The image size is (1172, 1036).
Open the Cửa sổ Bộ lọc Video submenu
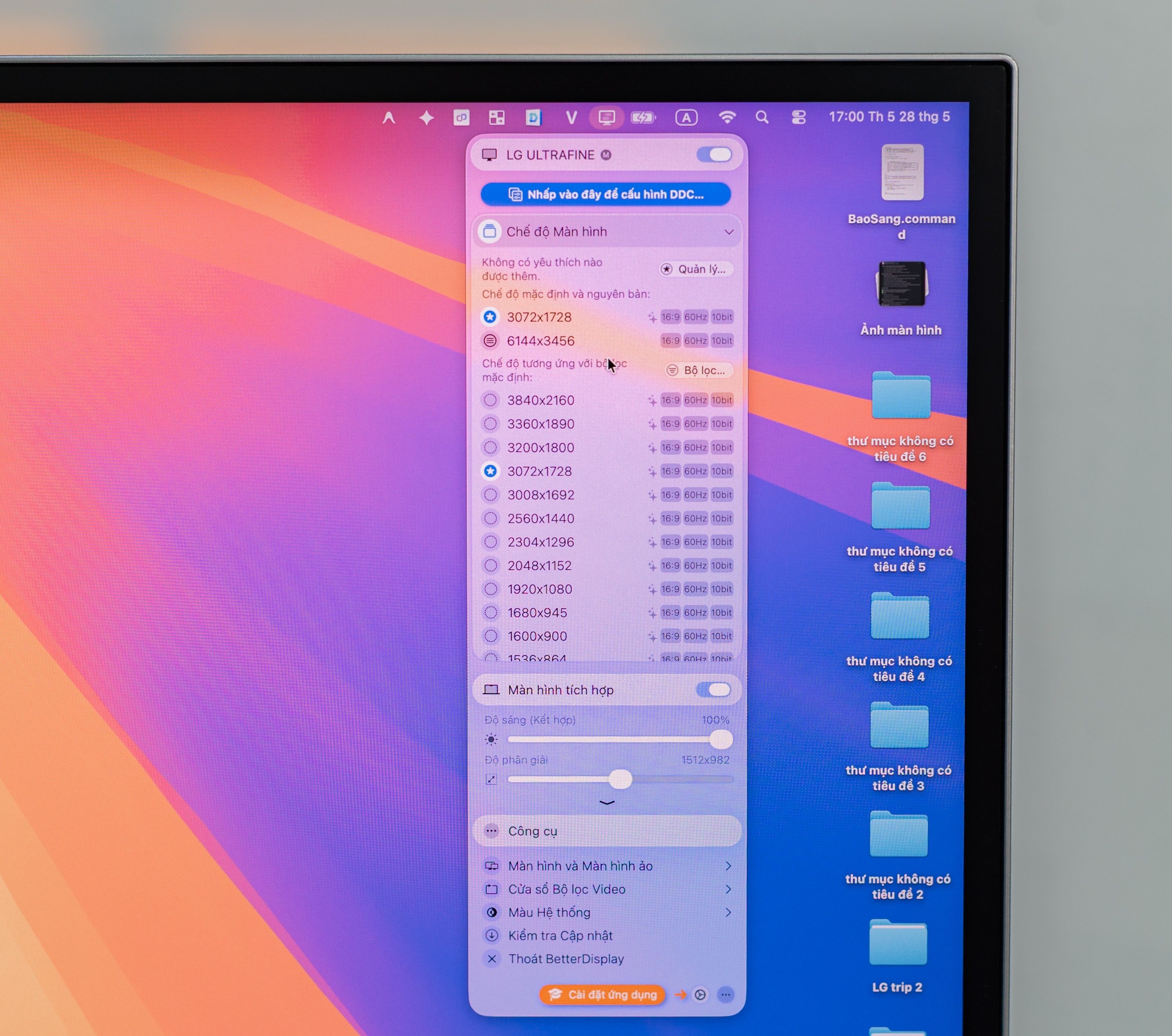point(607,889)
